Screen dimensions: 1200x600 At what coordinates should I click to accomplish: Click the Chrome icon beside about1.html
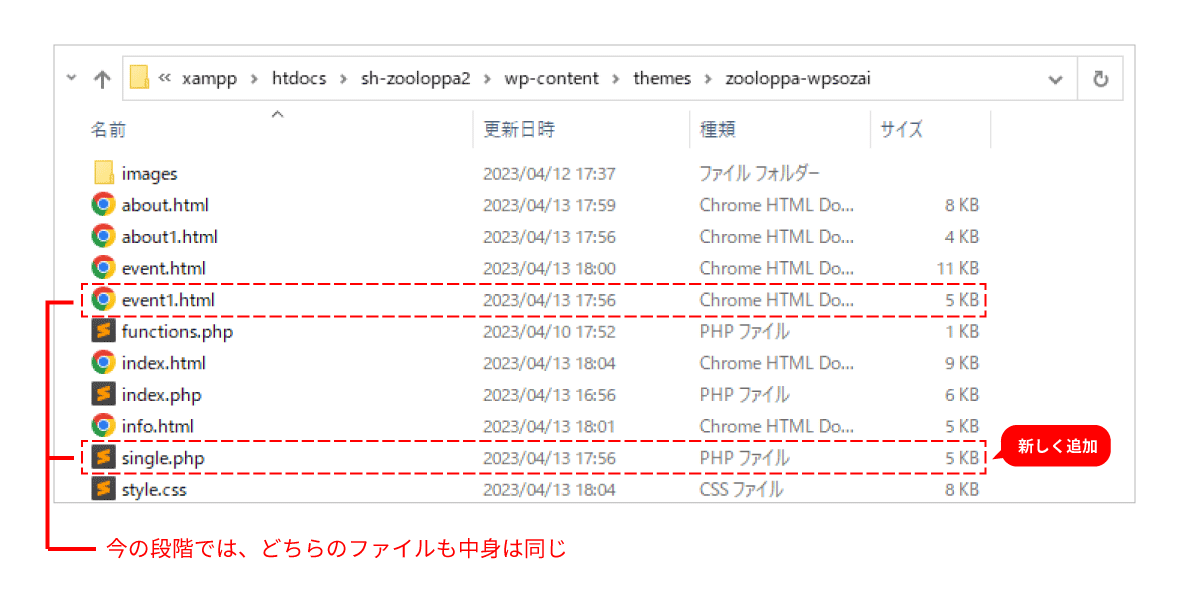tap(103, 236)
